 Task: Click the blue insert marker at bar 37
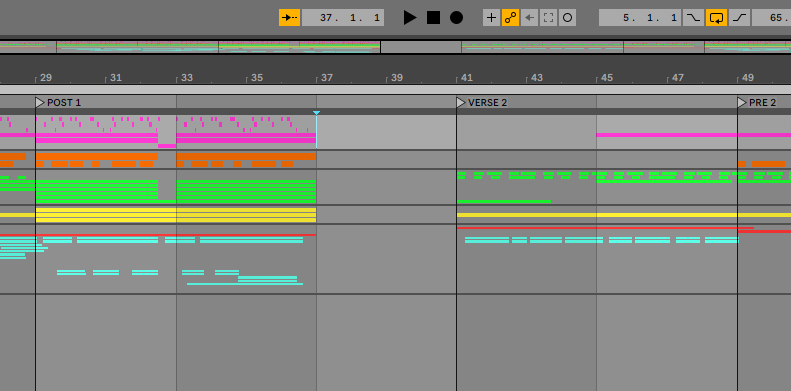click(316, 113)
